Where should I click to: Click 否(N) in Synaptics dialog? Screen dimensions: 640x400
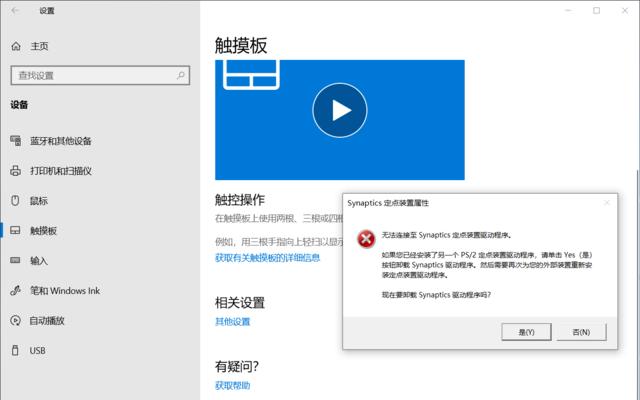pyautogui.click(x=581, y=332)
